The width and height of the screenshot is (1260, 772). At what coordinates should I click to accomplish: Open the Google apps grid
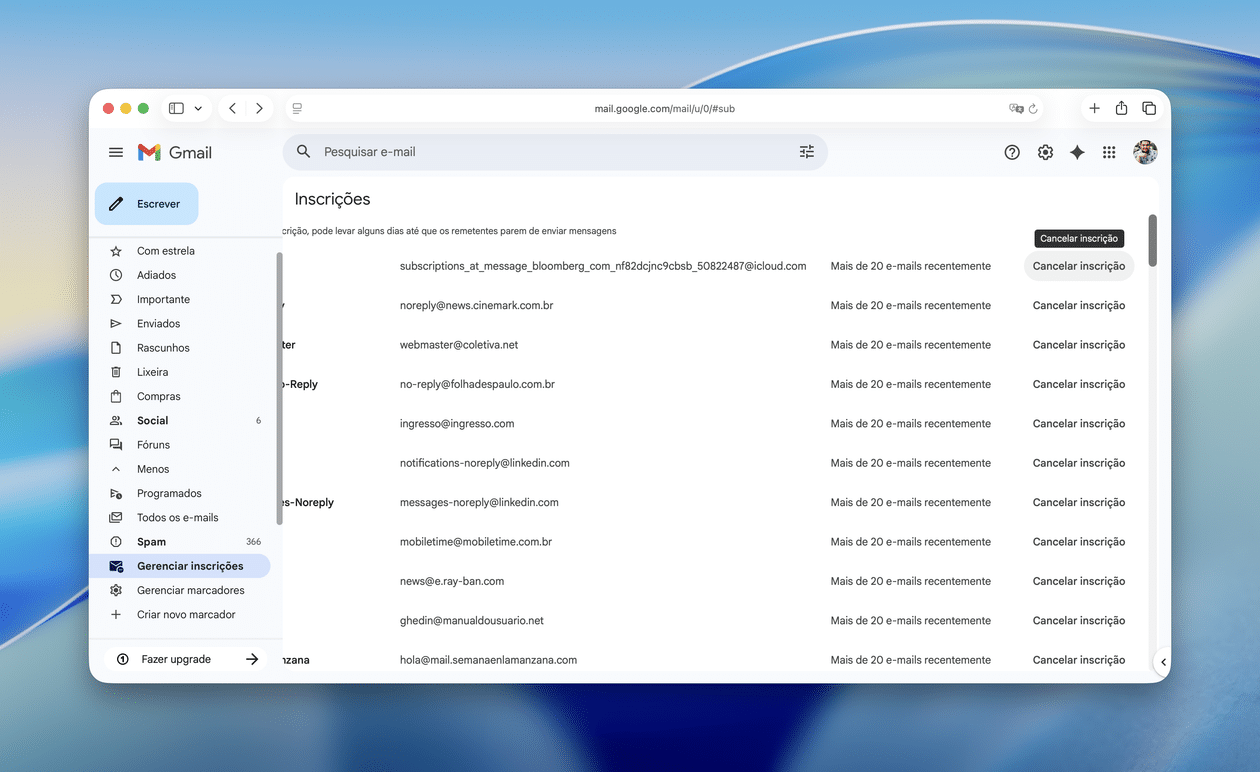[1109, 152]
